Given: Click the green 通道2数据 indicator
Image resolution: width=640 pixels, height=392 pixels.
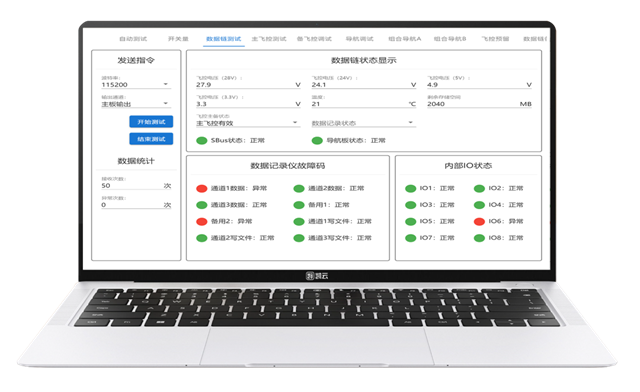Looking at the screenshot, I should click(299, 188).
